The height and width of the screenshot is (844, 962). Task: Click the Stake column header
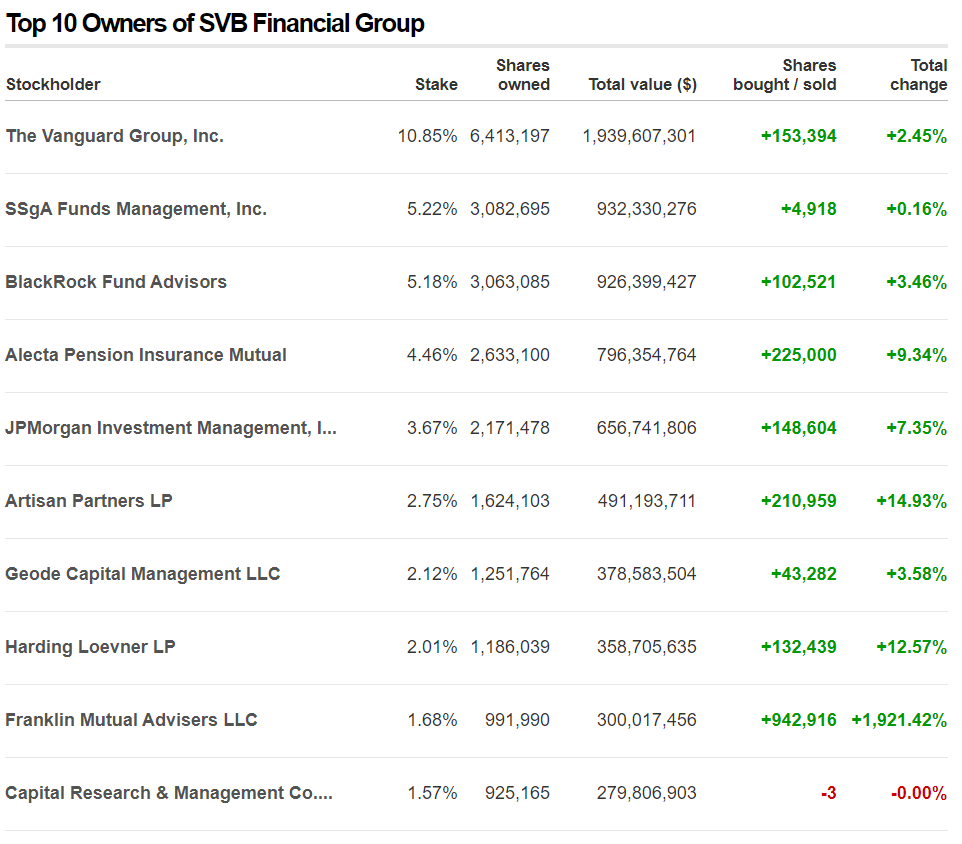coord(436,85)
